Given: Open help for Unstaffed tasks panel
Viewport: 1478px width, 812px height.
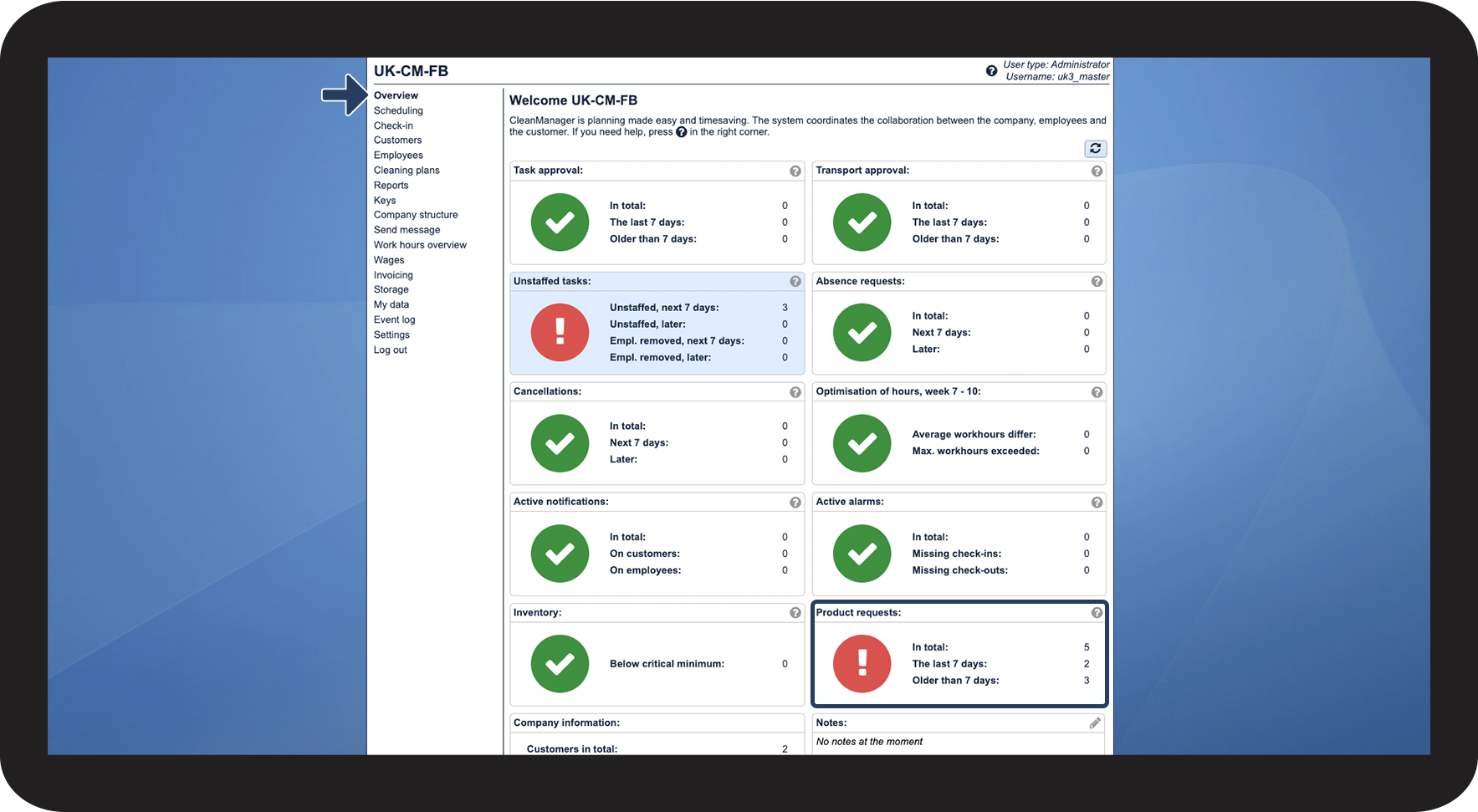Looking at the screenshot, I should pos(795,282).
